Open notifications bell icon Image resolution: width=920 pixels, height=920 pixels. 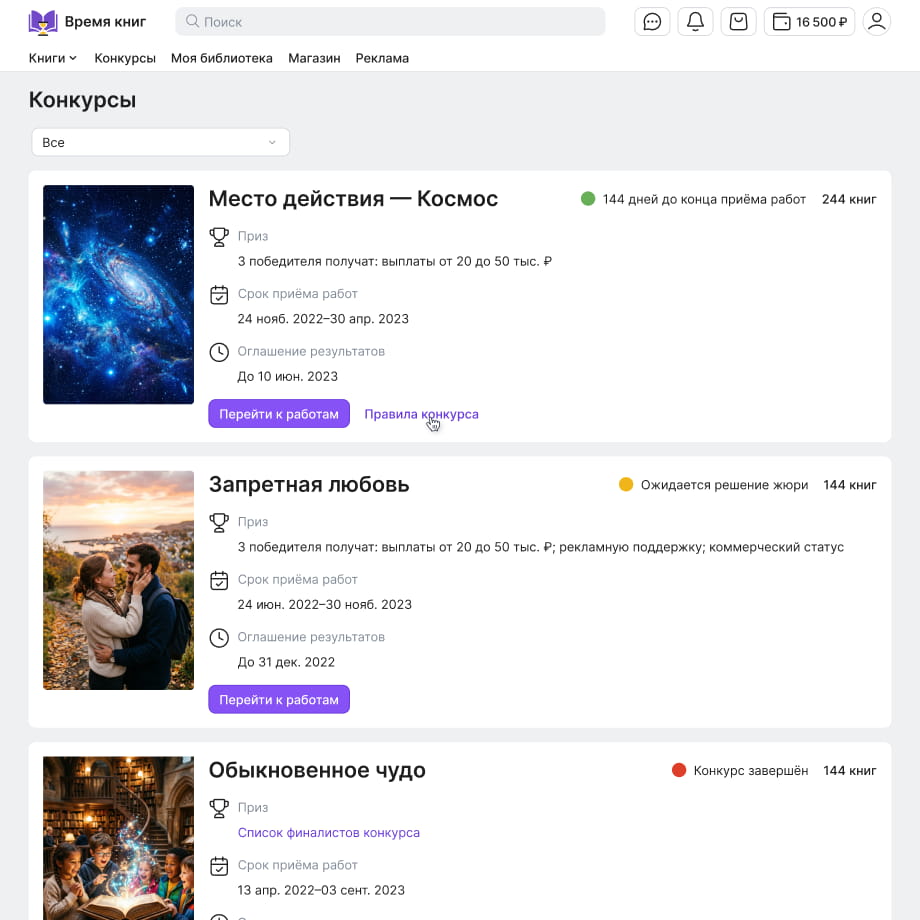(695, 22)
